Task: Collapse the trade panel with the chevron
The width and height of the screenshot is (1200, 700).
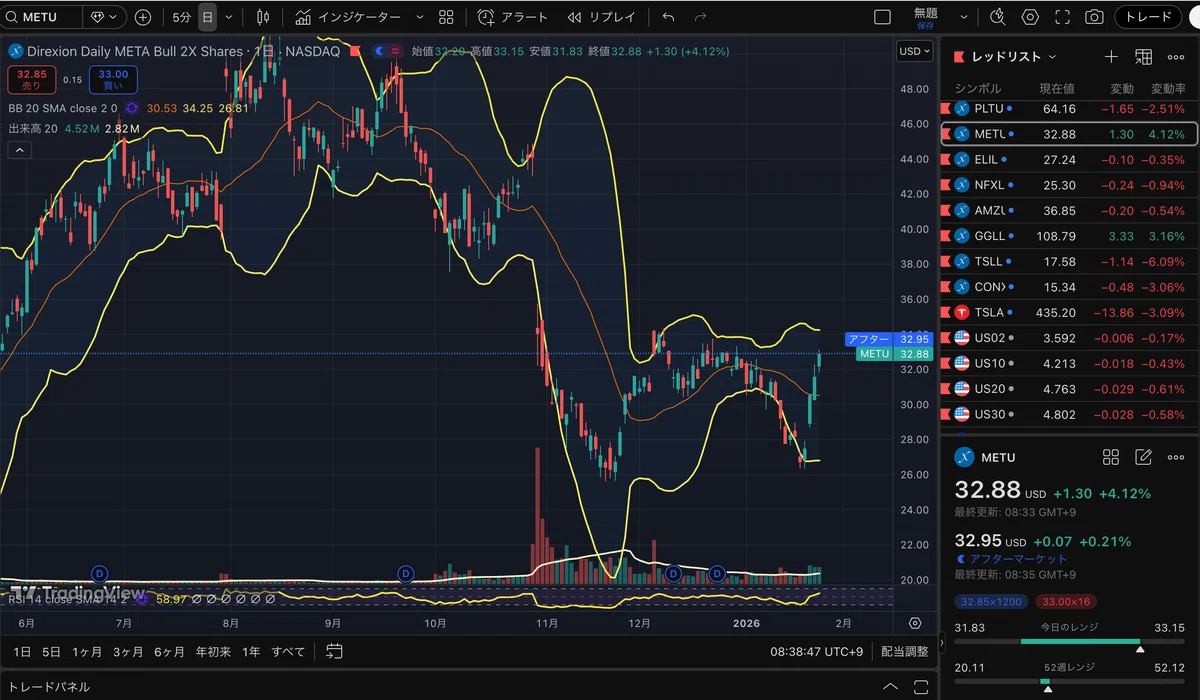Action: pyautogui.click(x=890, y=687)
